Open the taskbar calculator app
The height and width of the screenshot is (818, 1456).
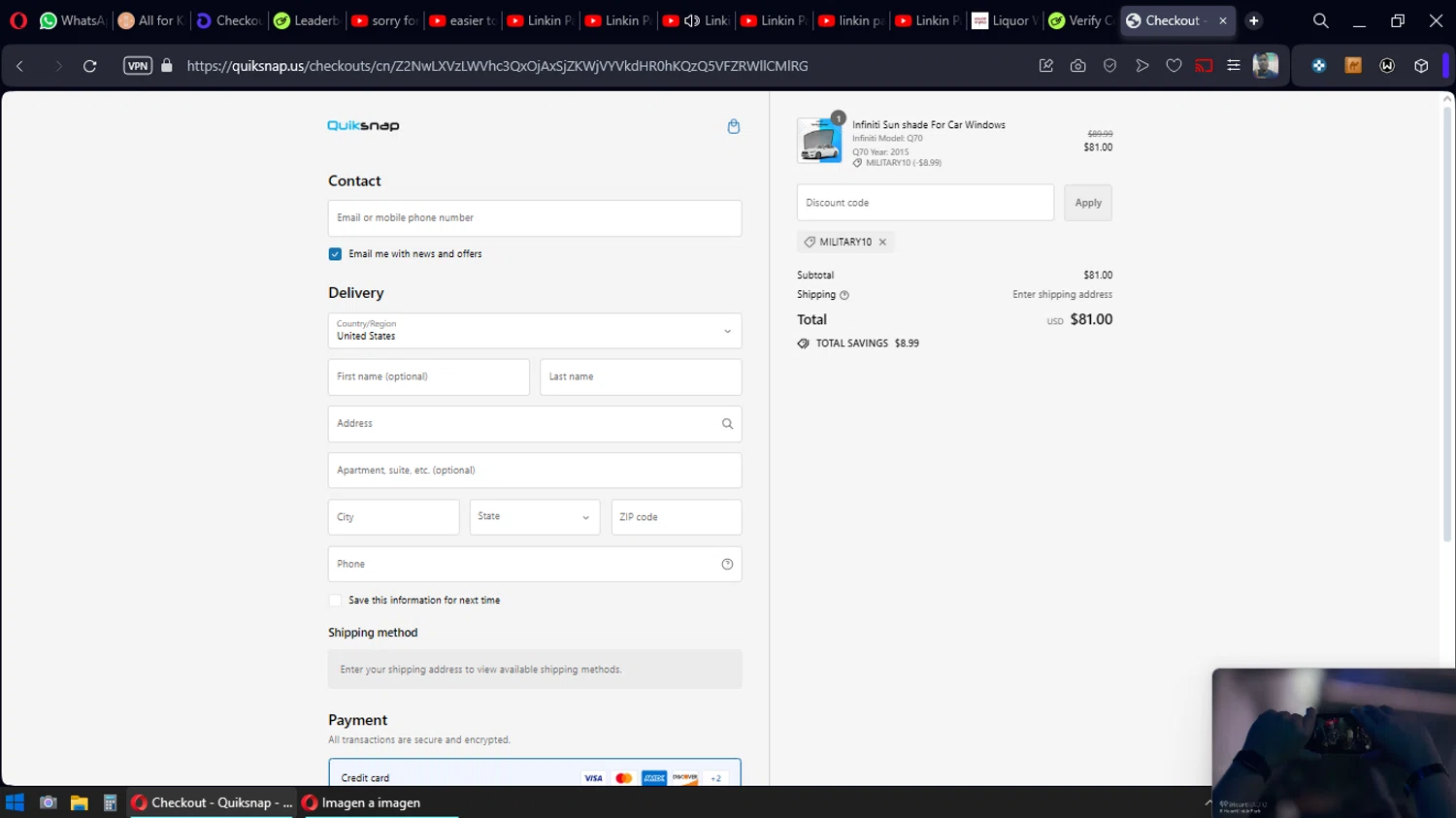110,802
